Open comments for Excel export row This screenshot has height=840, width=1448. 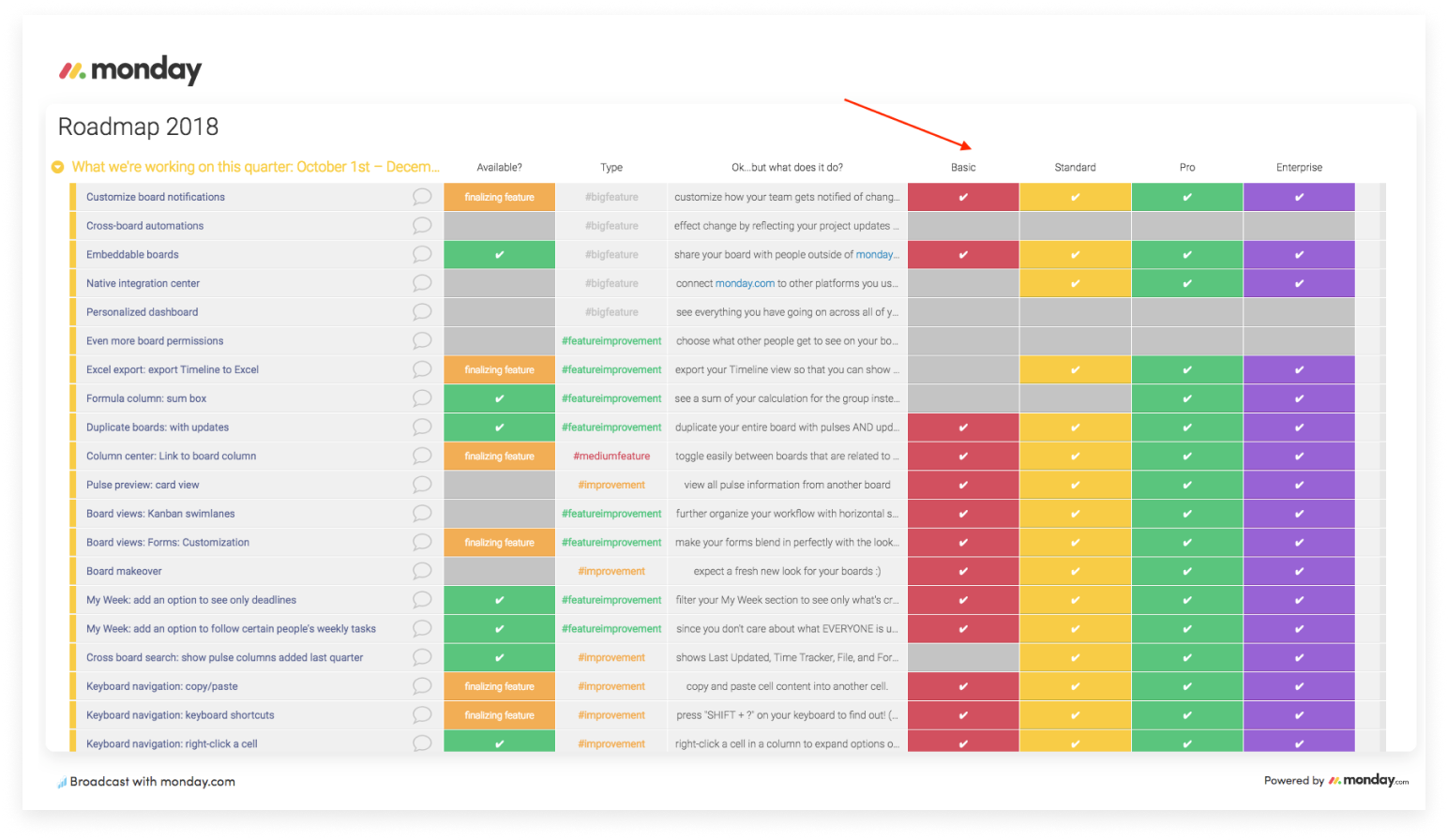pos(422,369)
